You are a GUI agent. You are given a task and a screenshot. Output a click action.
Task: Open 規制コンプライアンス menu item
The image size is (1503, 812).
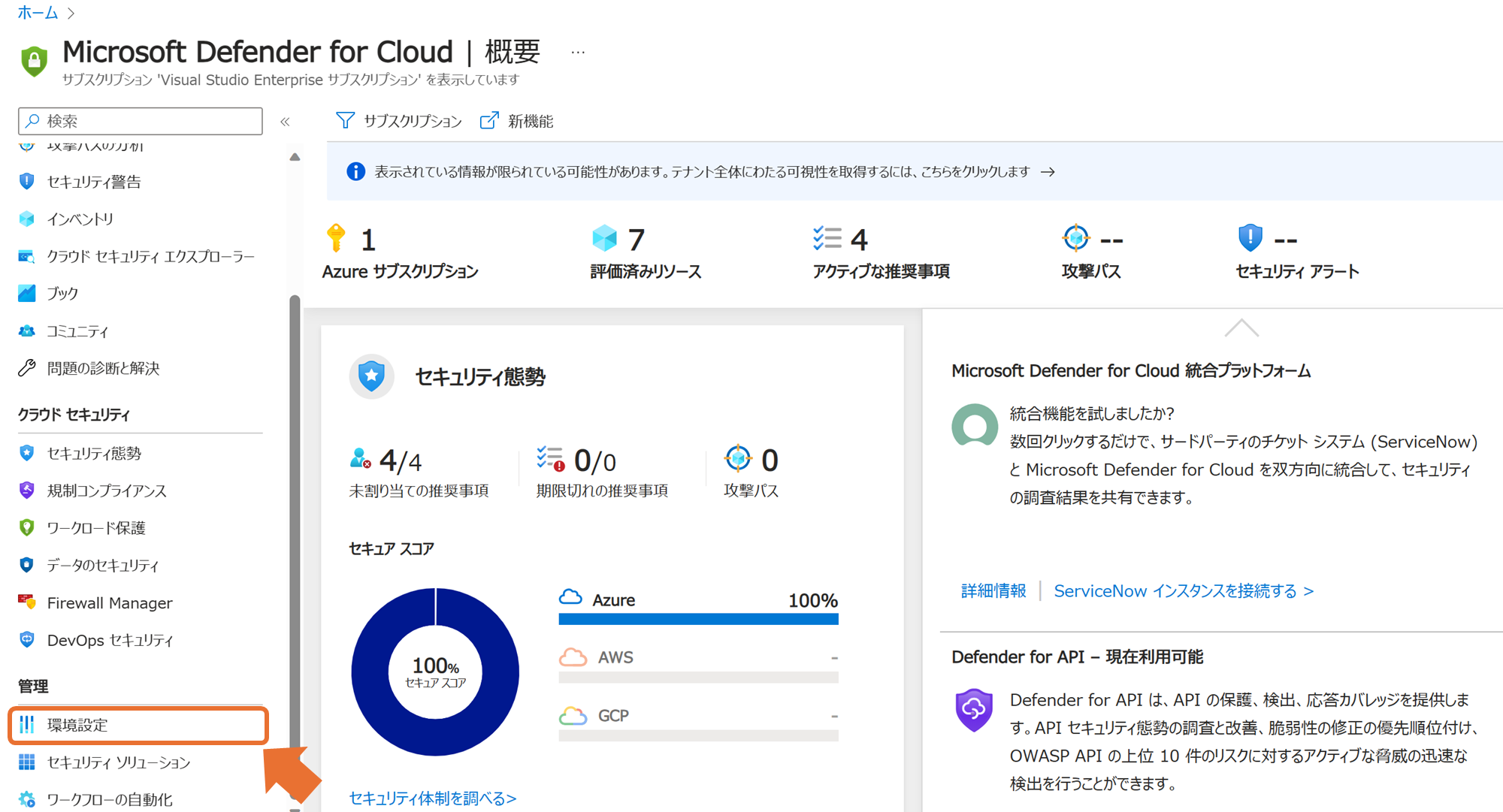[x=107, y=491]
